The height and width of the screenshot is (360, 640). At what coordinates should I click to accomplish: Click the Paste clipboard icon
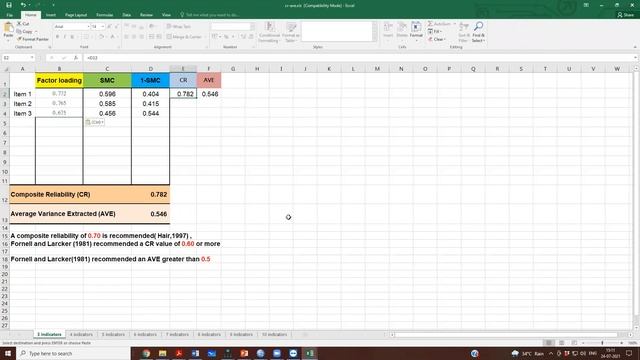[x=8, y=28]
